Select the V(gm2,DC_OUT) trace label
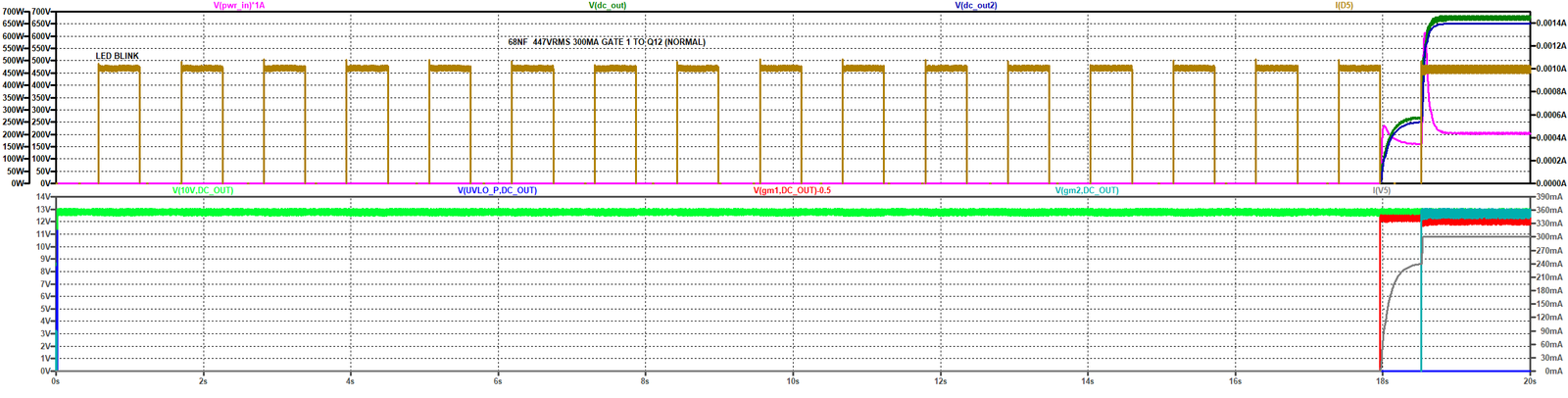Screen dimensions: 1568x398 tap(1087, 190)
